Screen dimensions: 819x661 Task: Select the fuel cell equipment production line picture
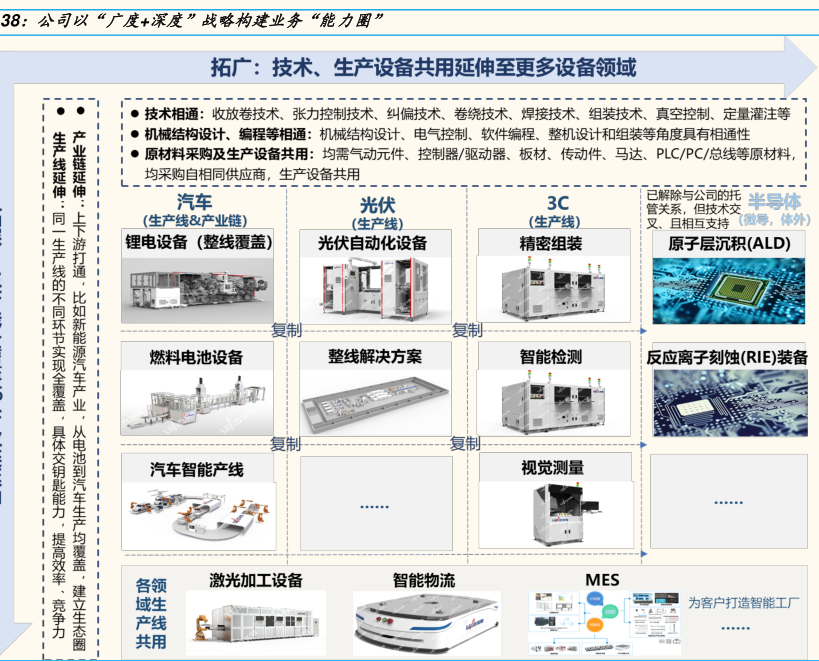[x=198, y=400]
